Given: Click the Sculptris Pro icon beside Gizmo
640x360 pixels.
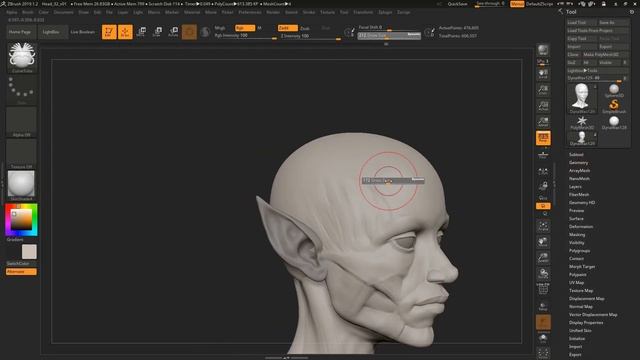Looking at the screenshot, I should click(205, 32).
